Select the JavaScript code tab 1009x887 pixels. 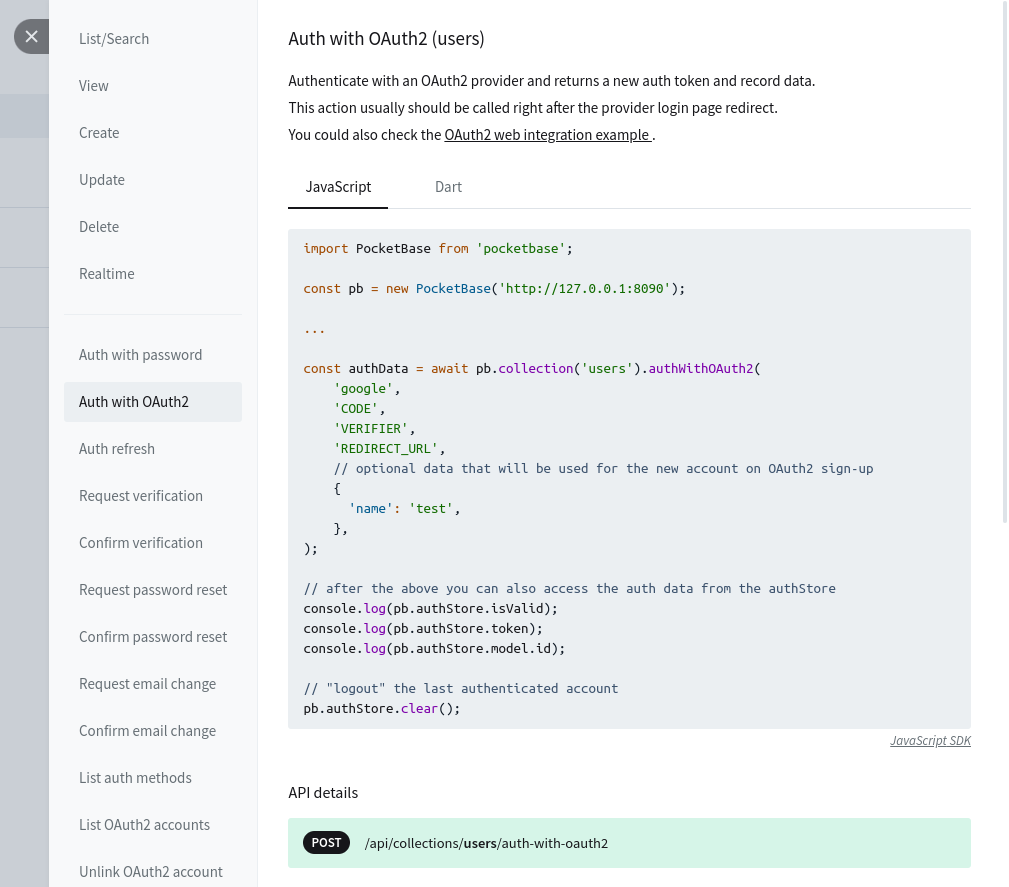(x=338, y=187)
